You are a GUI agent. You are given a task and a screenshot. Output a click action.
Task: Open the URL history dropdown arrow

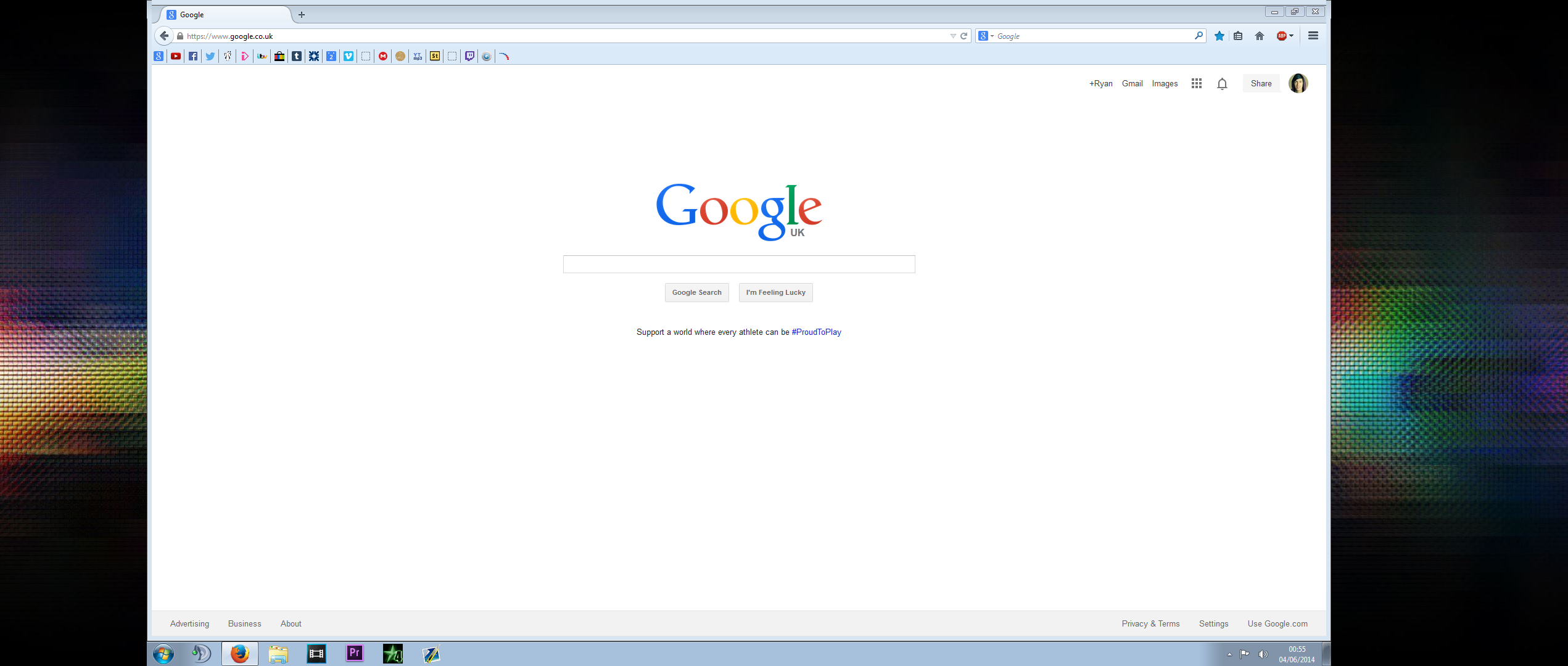[953, 36]
